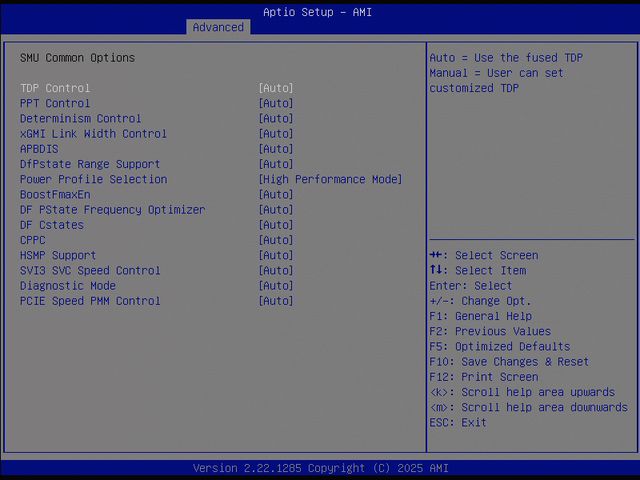
Task: Select SVI3 SVC Speed Control
Action: click(x=90, y=271)
